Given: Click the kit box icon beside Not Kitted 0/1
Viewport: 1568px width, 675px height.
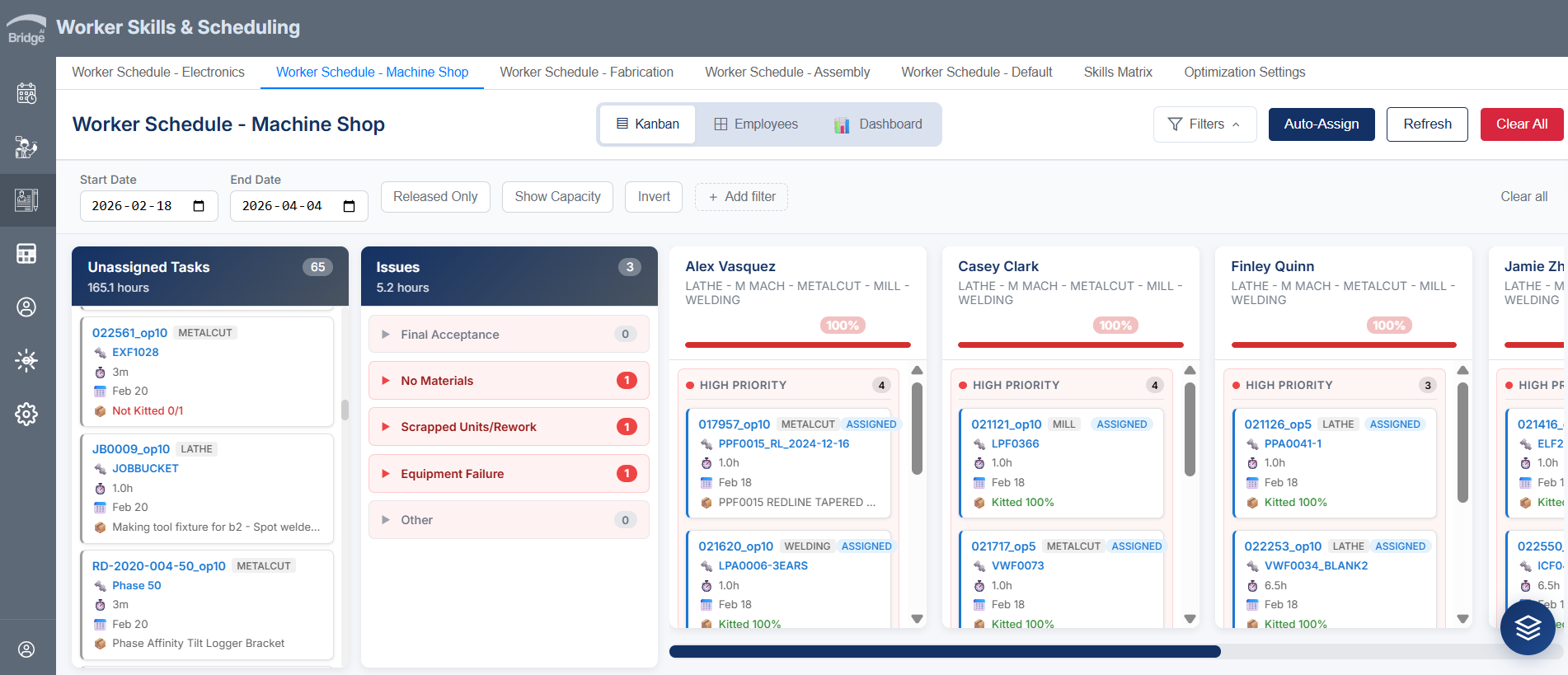Looking at the screenshot, I should [x=101, y=411].
